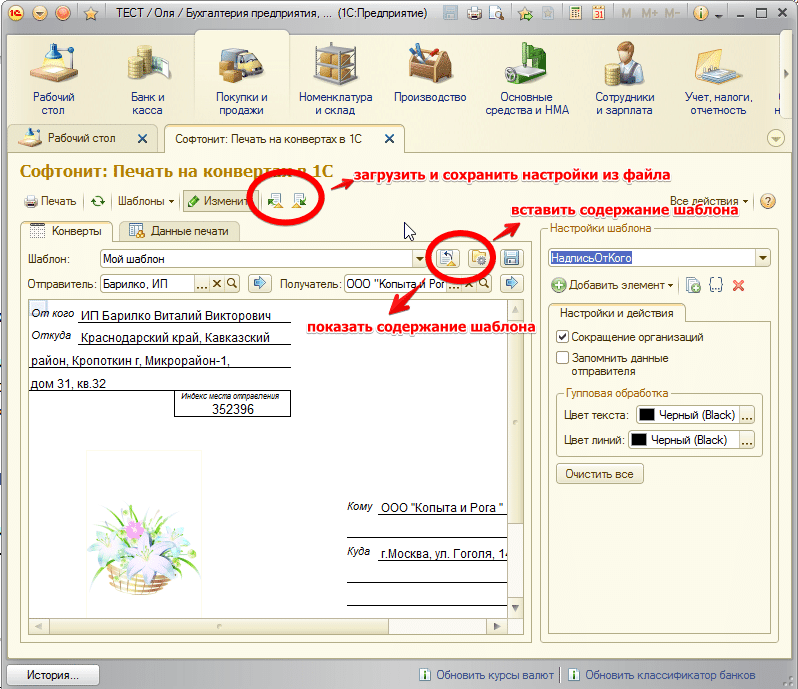Open Цвет текста color chooser ellipsis
The width and height of the screenshot is (798, 689).
point(747,415)
